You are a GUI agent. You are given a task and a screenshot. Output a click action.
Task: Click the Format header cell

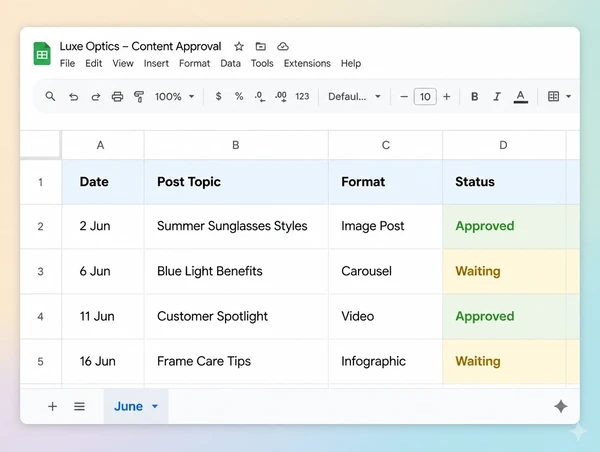(385, 182)
